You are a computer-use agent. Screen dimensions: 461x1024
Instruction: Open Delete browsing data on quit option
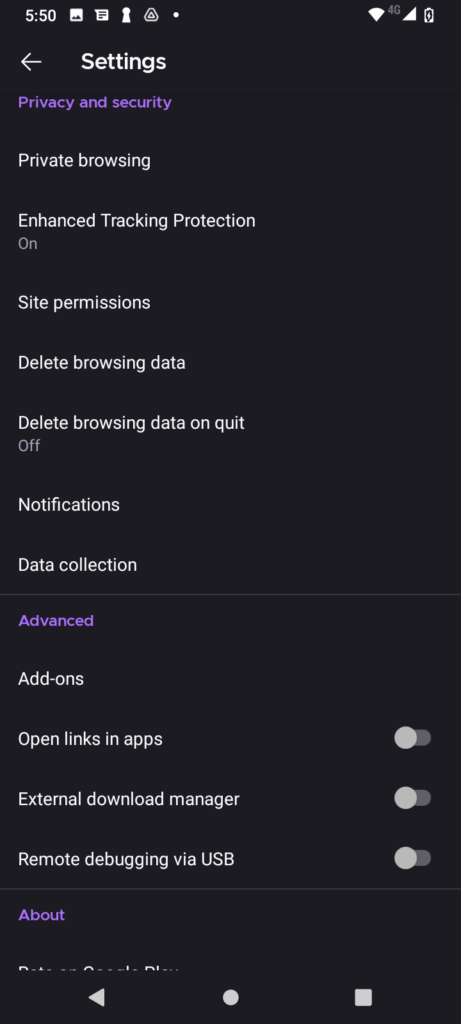pos(230,434)
